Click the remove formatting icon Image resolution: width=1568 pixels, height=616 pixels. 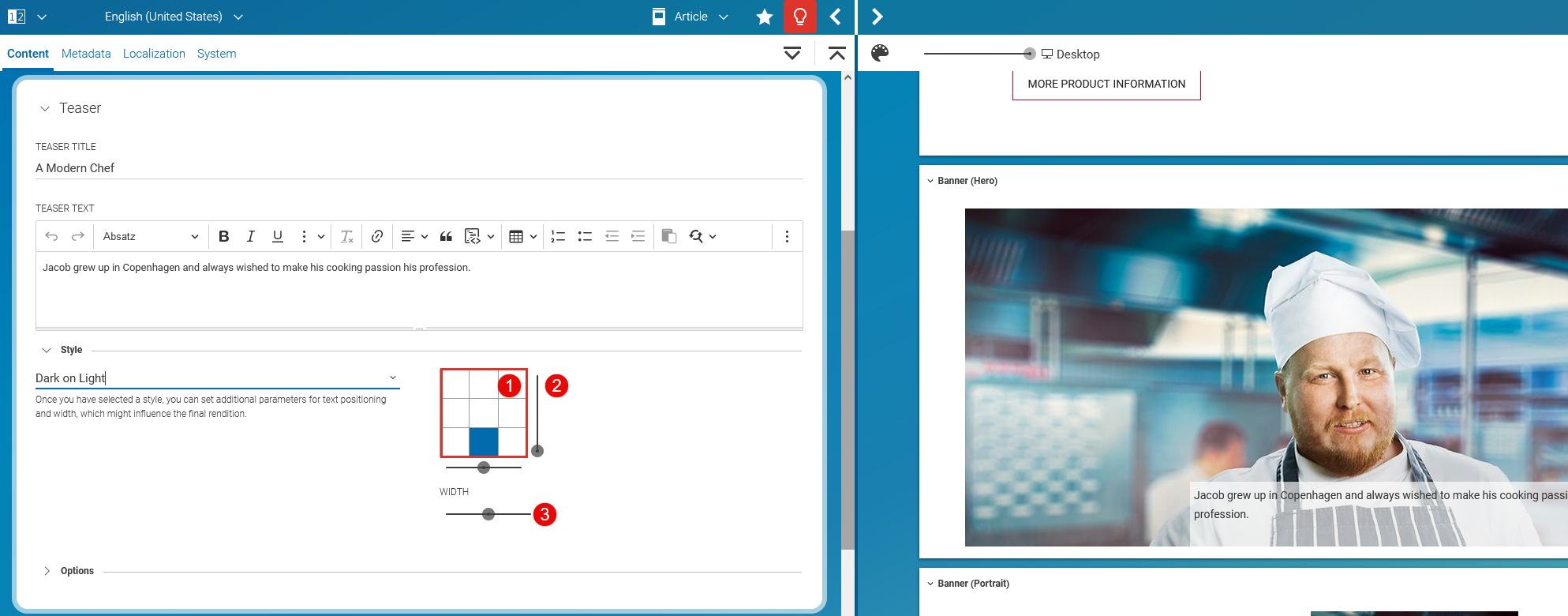click(346, 236)
